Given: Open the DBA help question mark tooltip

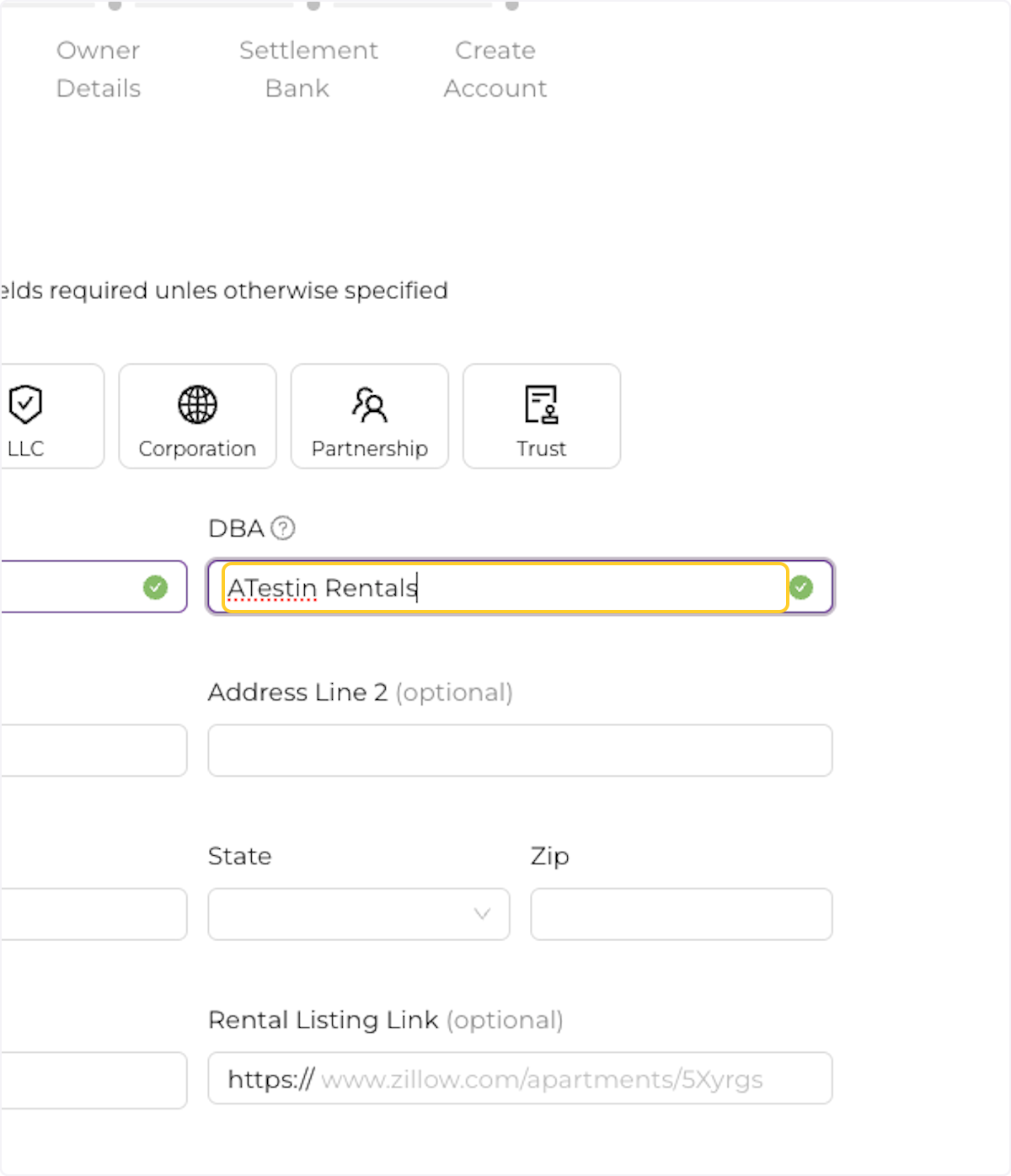Looking at the screenshot, I should pyautogui.click(x=283, y=528).
